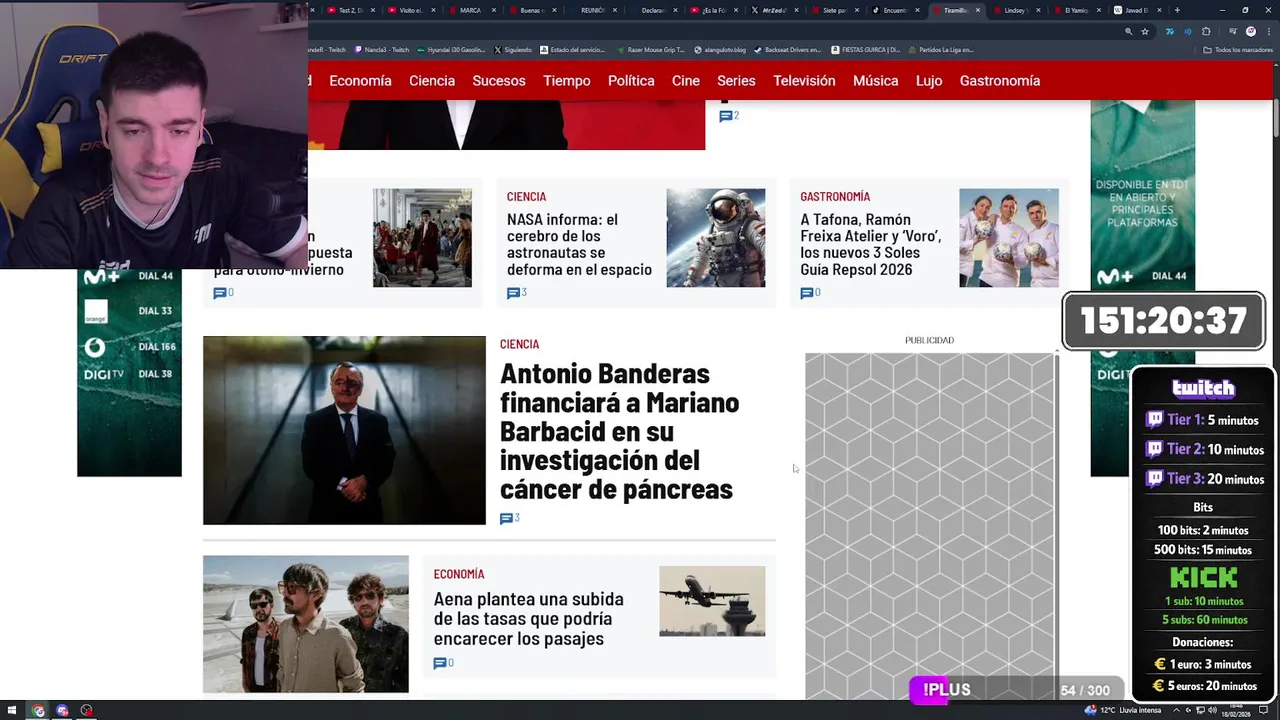Open the Lujo section in the menu
The height and width of the screenshot is (720, 1280).
pyautogui.click(x=929, y=81)
